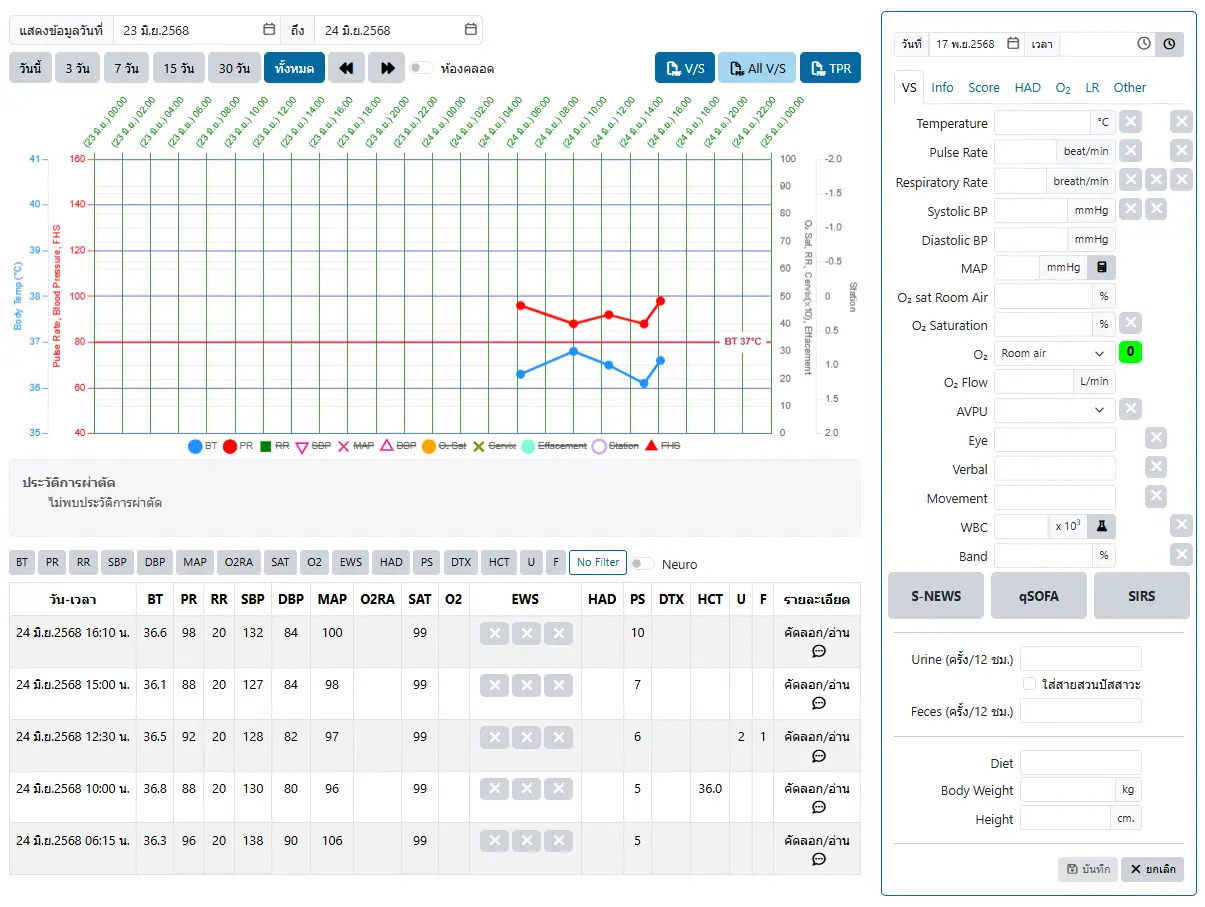
Task: Open calendar for start date 23 มิ.ย.2568
Action: click(x=269, y=30)
